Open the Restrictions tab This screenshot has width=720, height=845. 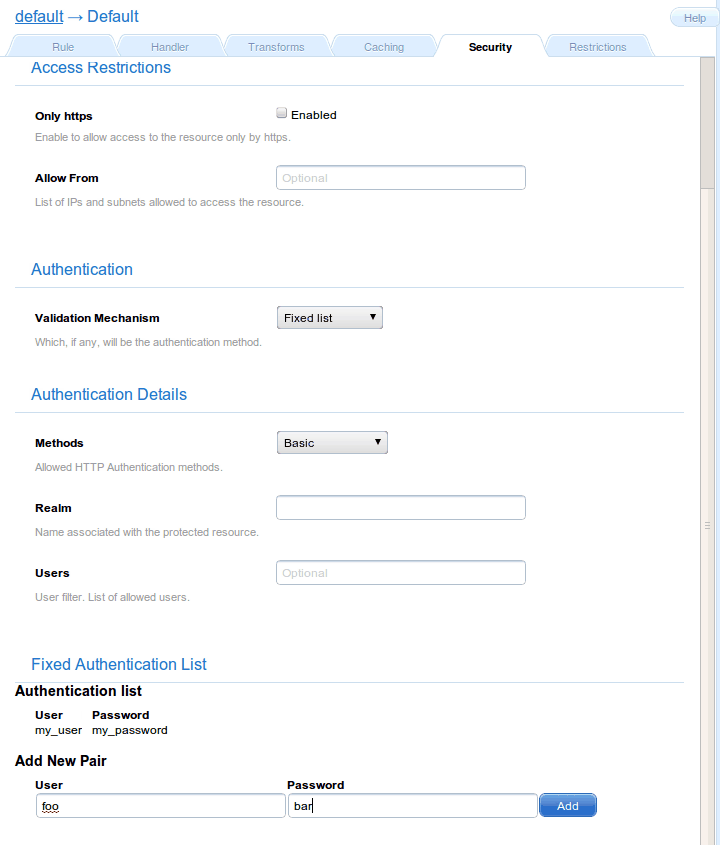[597, 47]
